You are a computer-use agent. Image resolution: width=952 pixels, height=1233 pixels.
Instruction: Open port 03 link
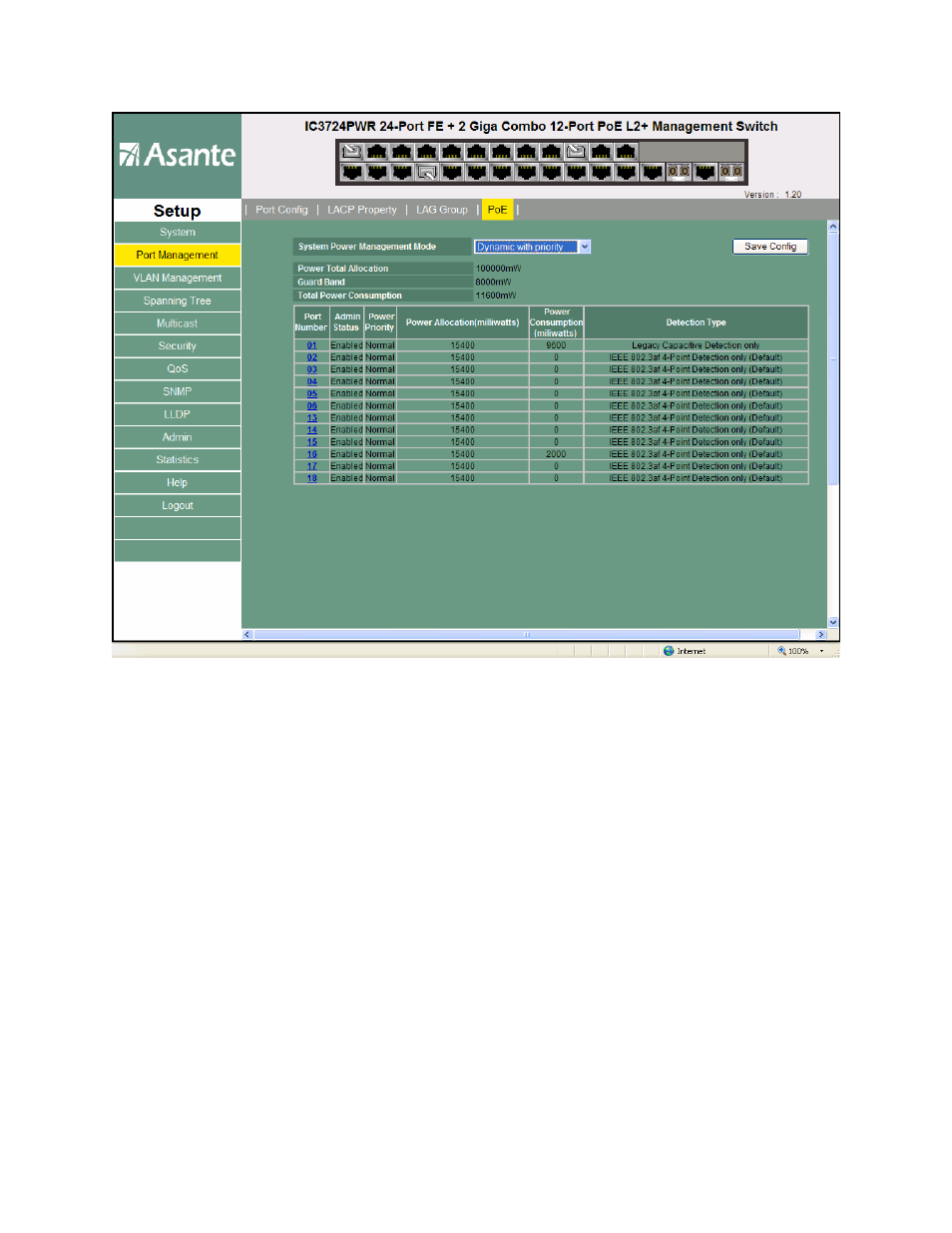click(x=312, y=369)
